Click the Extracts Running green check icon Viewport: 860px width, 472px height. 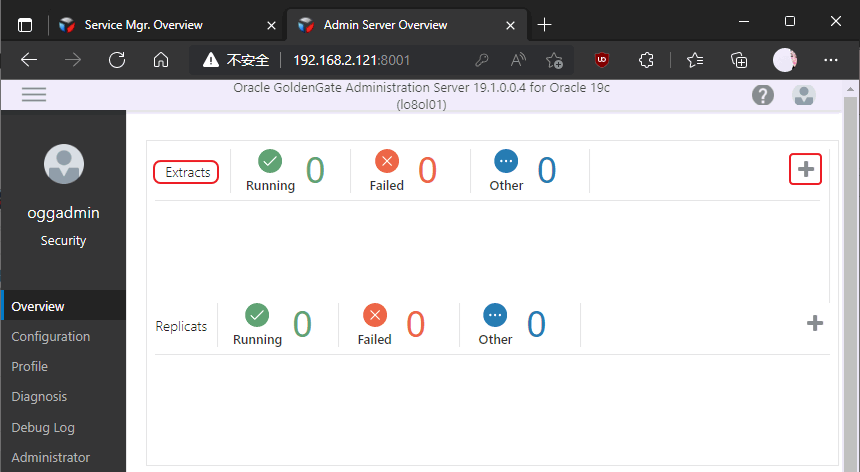tap(270, 161)
